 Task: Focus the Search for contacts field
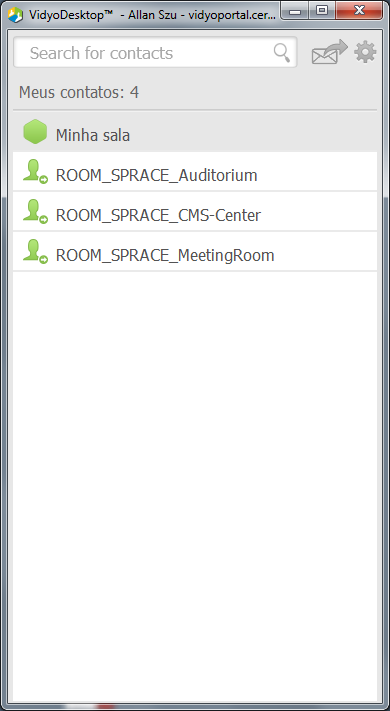[155, 53]
